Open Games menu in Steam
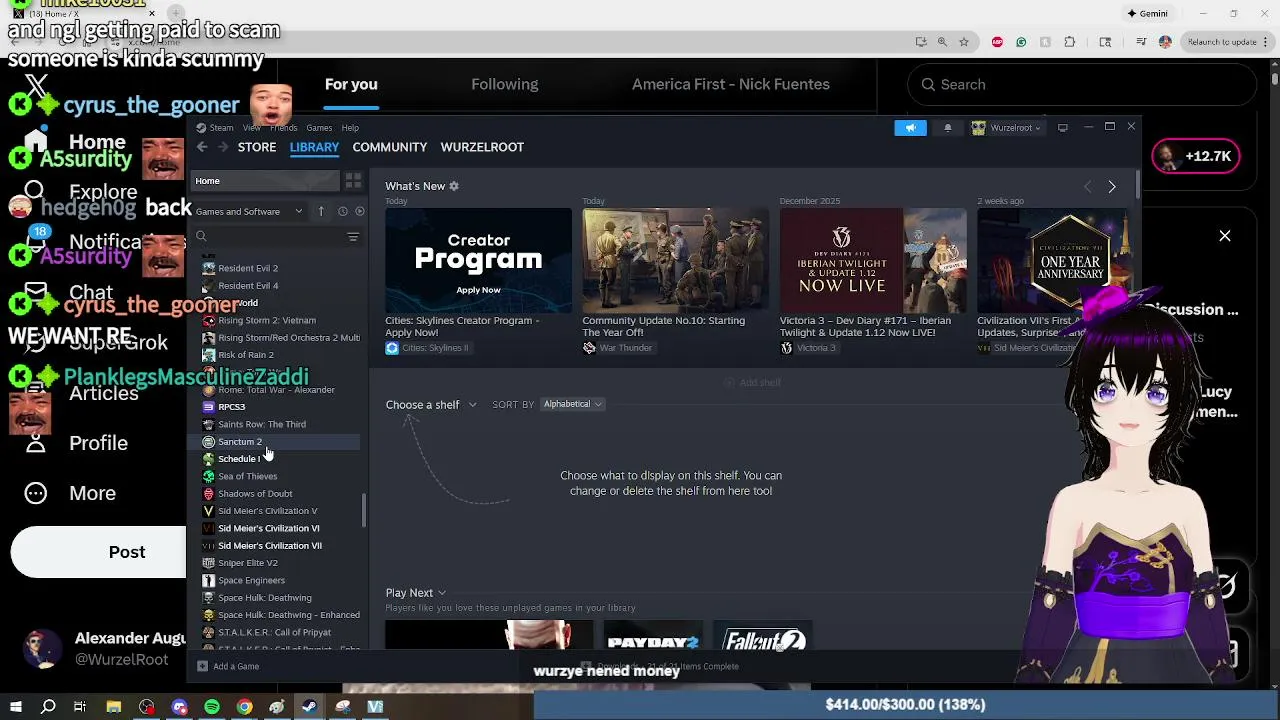This screenshot has width=1280, height=720. (x=319, y=128)
